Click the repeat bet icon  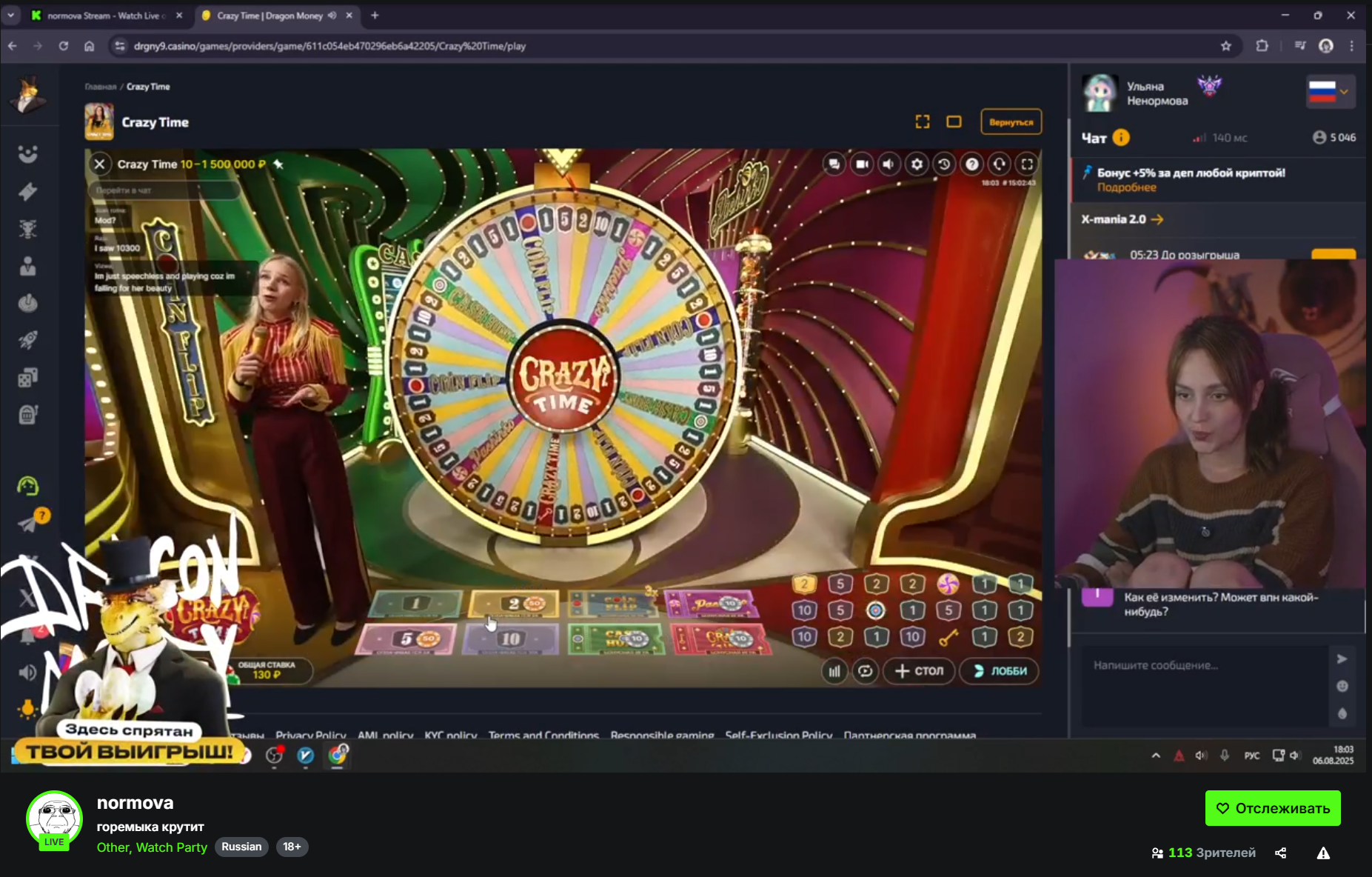tap(865, 671)
